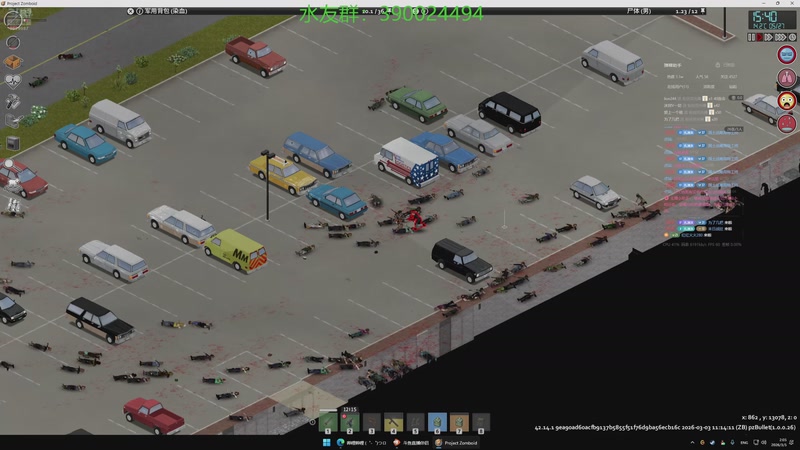The height and width of the screenshot is (450, 800).
Task: Set game speed to normal play
Action: 760,37
